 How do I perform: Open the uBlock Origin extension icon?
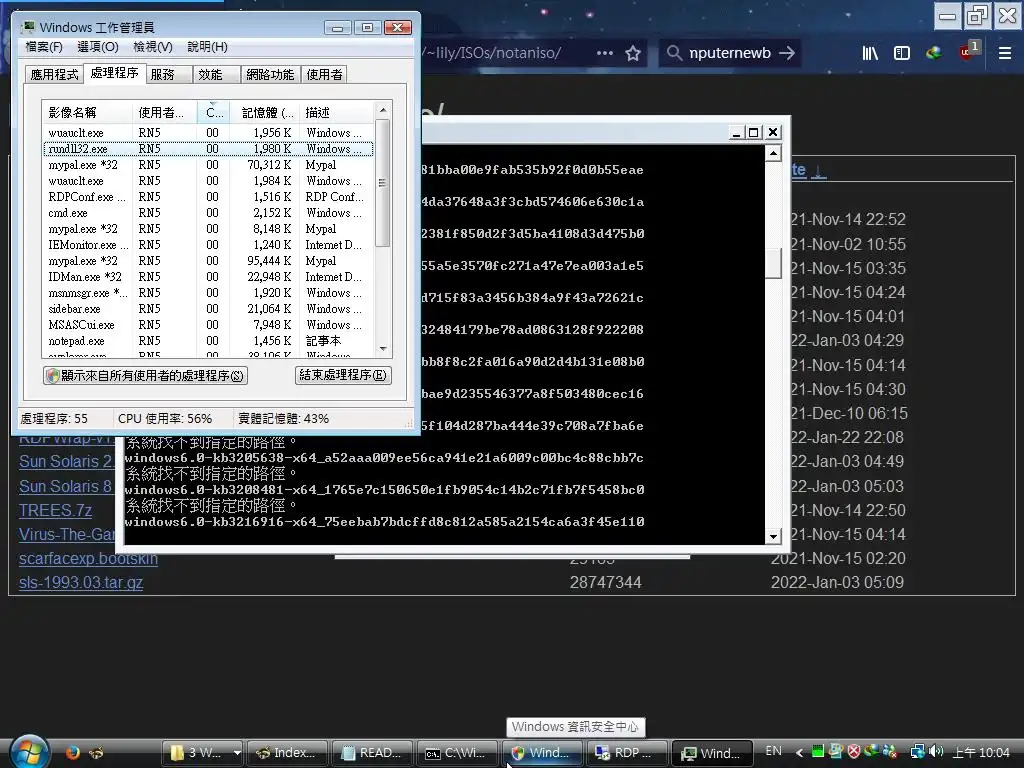pyautogui.click(x=968, y=52)
